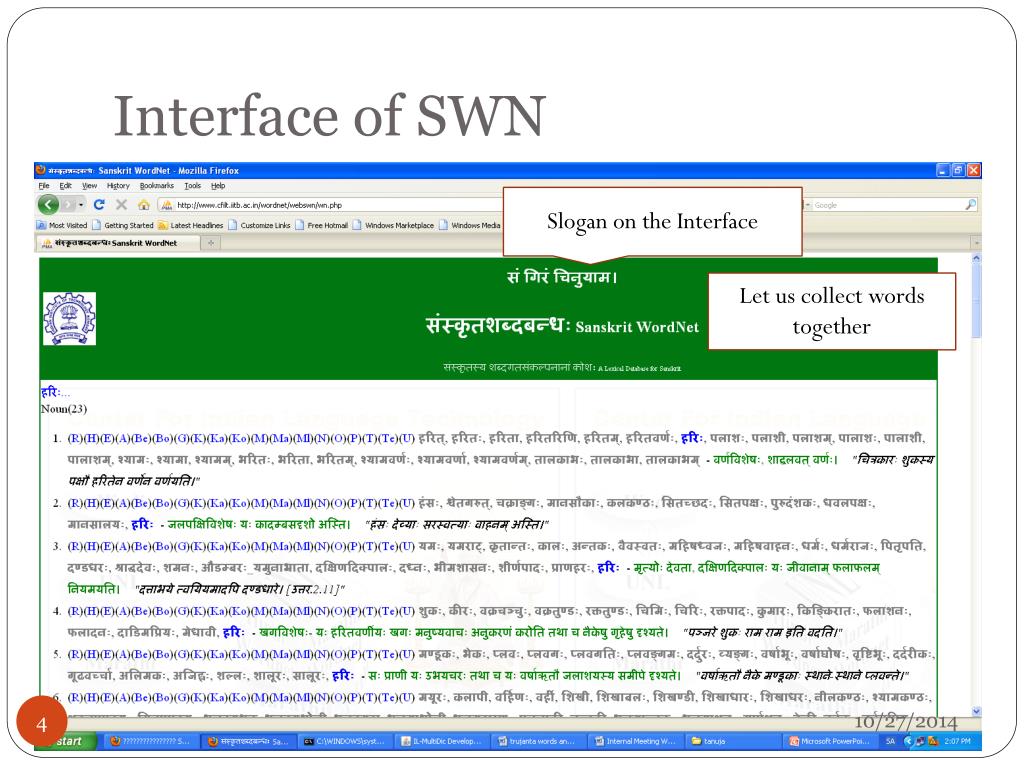The width and height of the screenshot is (1024, 768).
Task: Open the Bookmarks menu
Action: coord(157,186)
